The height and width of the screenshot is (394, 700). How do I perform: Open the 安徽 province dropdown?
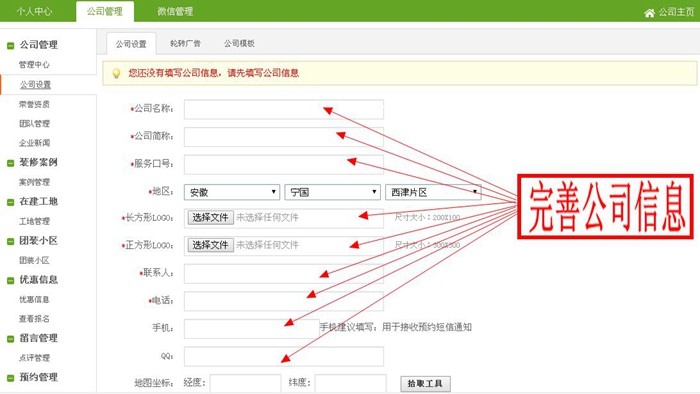[232, 192]
